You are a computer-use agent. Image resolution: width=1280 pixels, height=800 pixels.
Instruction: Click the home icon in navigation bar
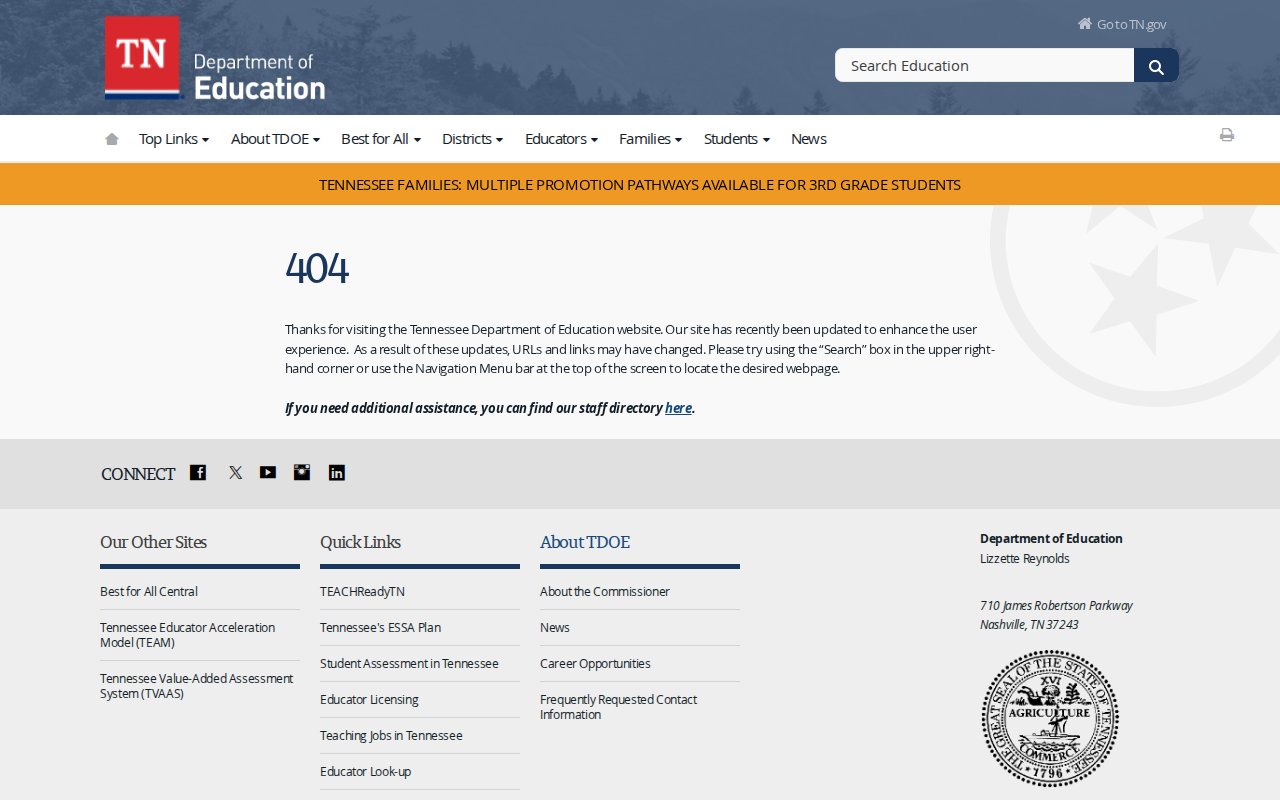click(x=112, y=139)
